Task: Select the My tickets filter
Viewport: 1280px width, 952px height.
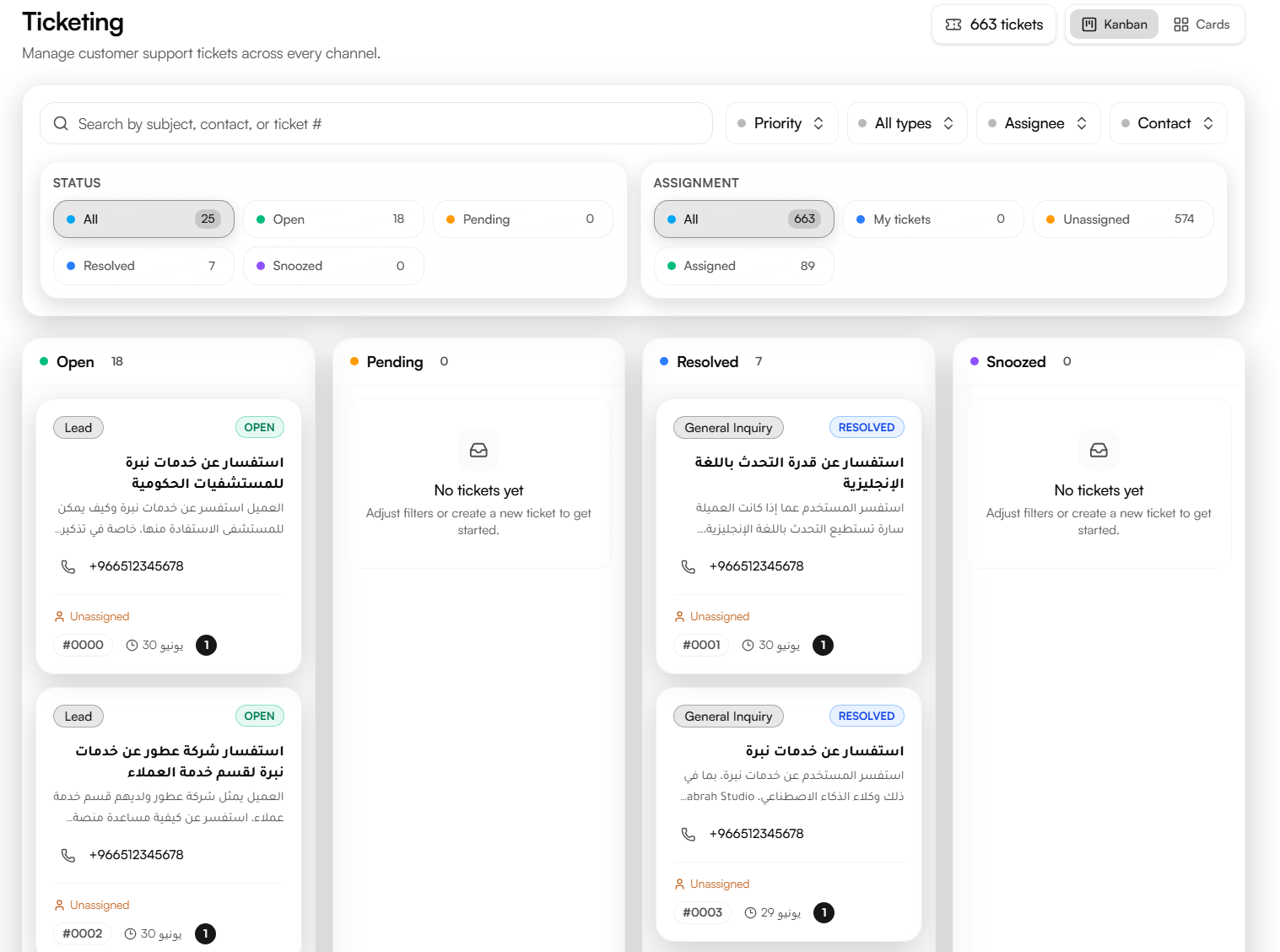Action: 933,219
